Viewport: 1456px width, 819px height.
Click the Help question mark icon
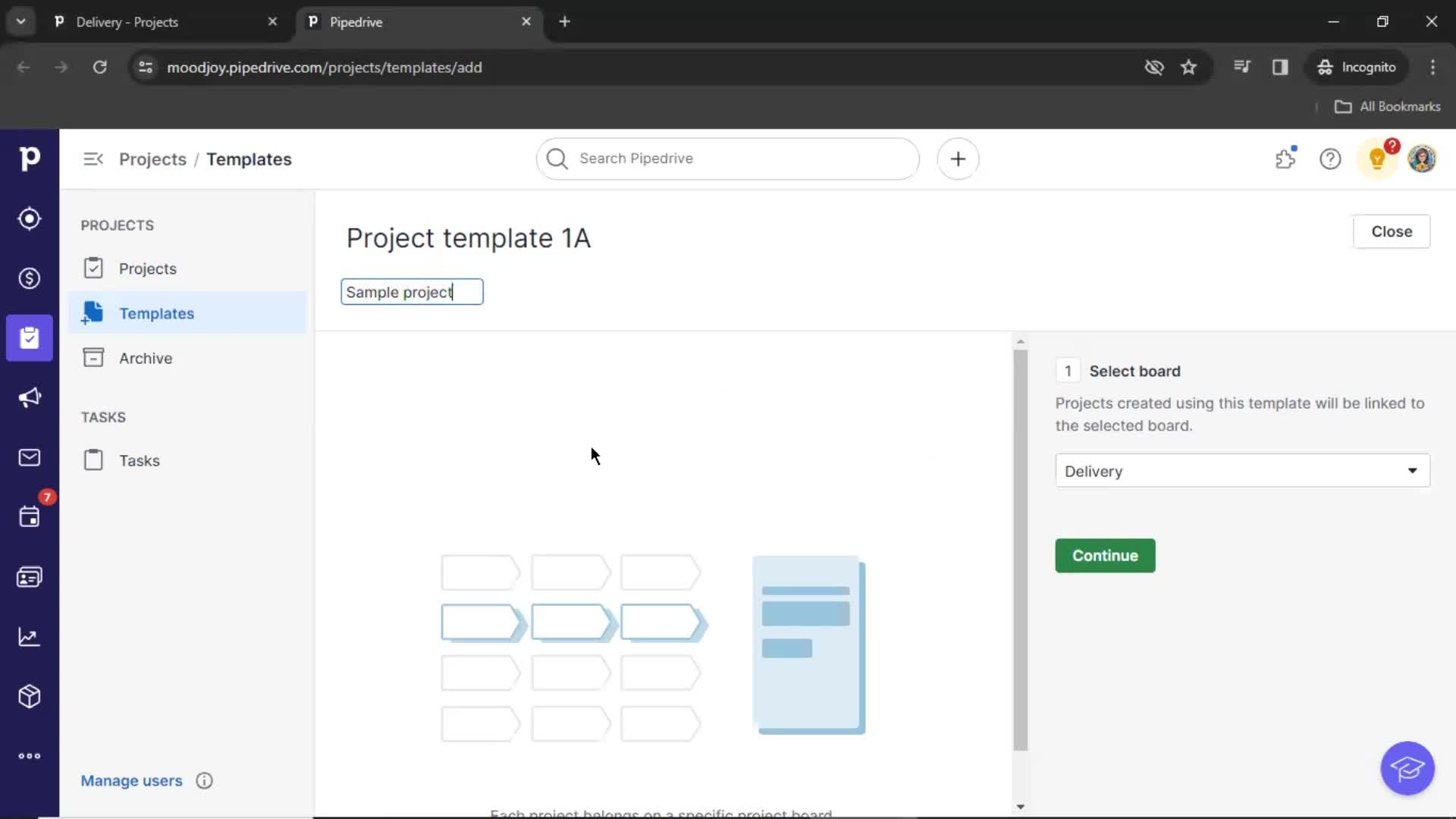tap(1331, 158)
